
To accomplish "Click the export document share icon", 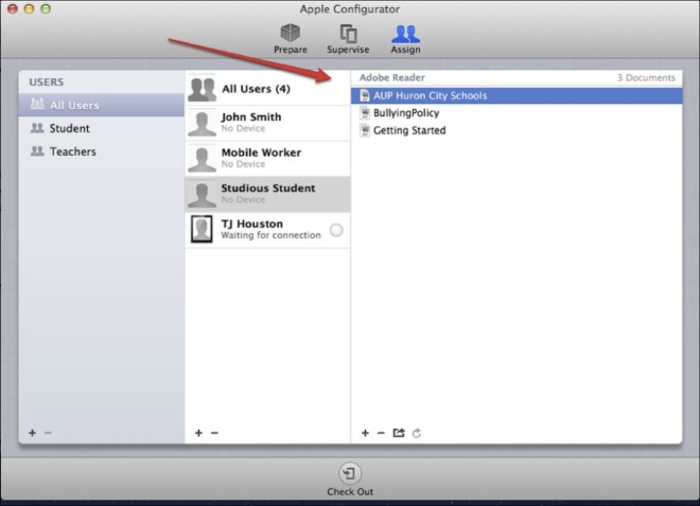I will click(399, 433).
